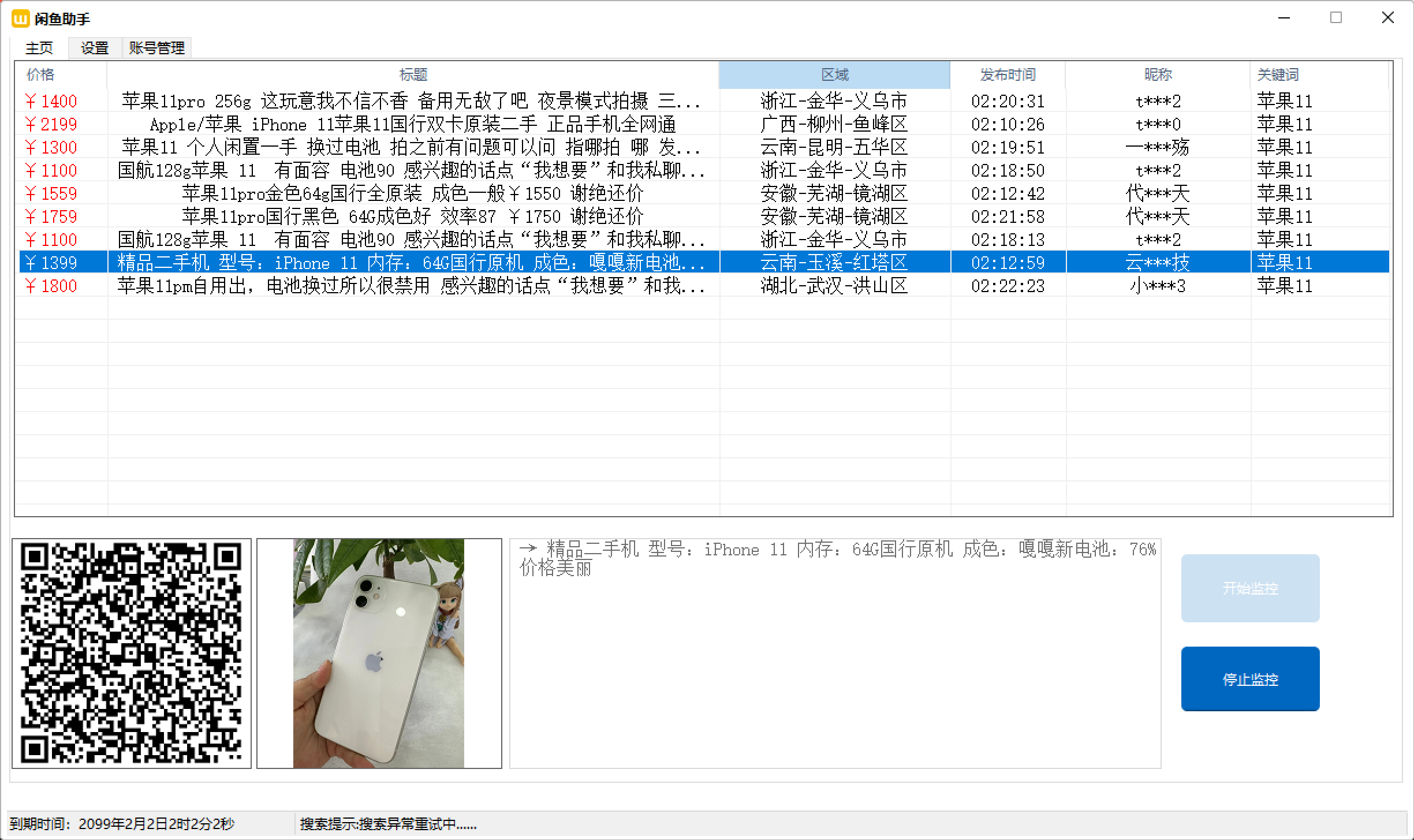Click the 停止监控 button
The image size is (1414, 840).
[x=1250, y=679]
